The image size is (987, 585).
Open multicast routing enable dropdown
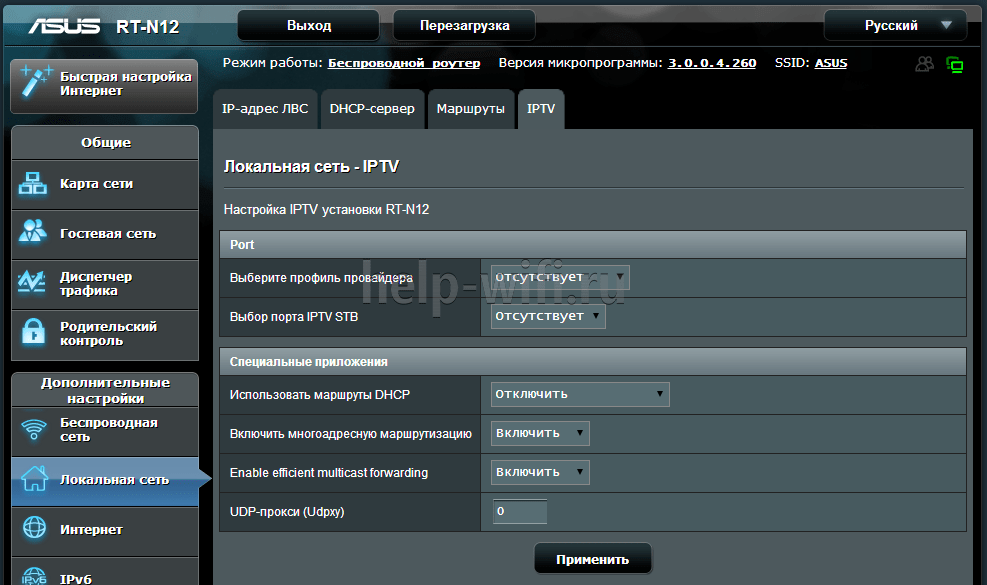[x=540, y=433]
